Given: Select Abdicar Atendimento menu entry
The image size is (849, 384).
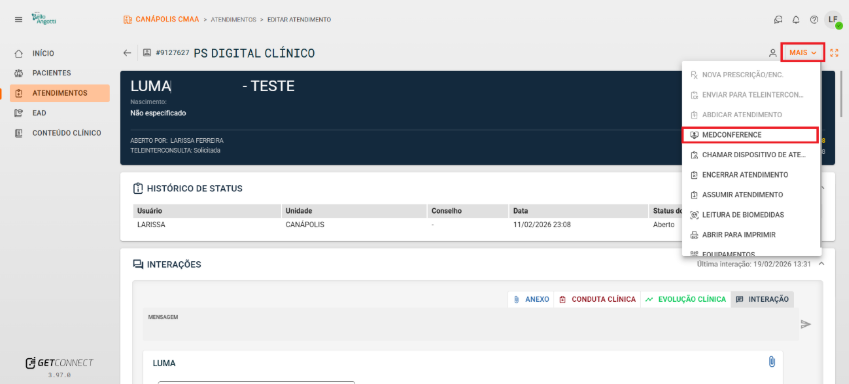Looking at the screenshot, I should point(751,115).
